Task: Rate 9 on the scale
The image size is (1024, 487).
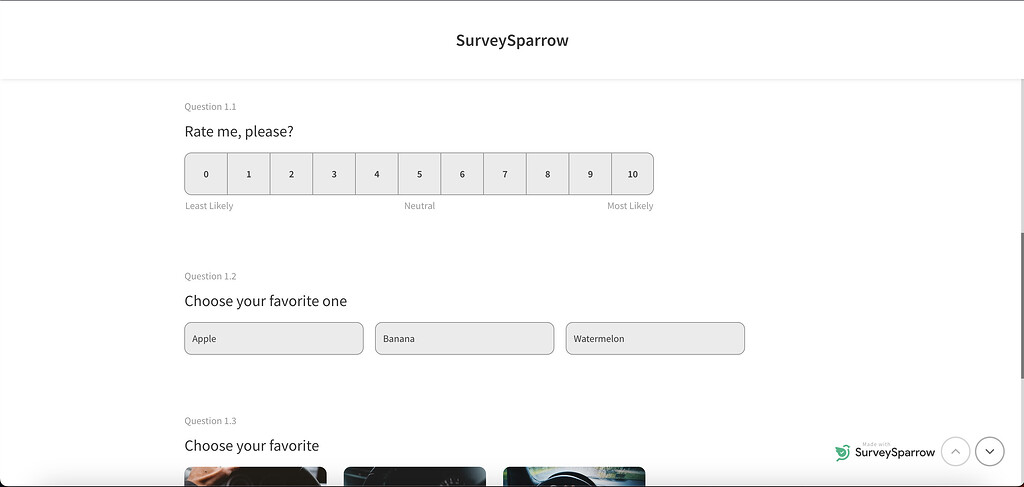Action: coord(590,174)
